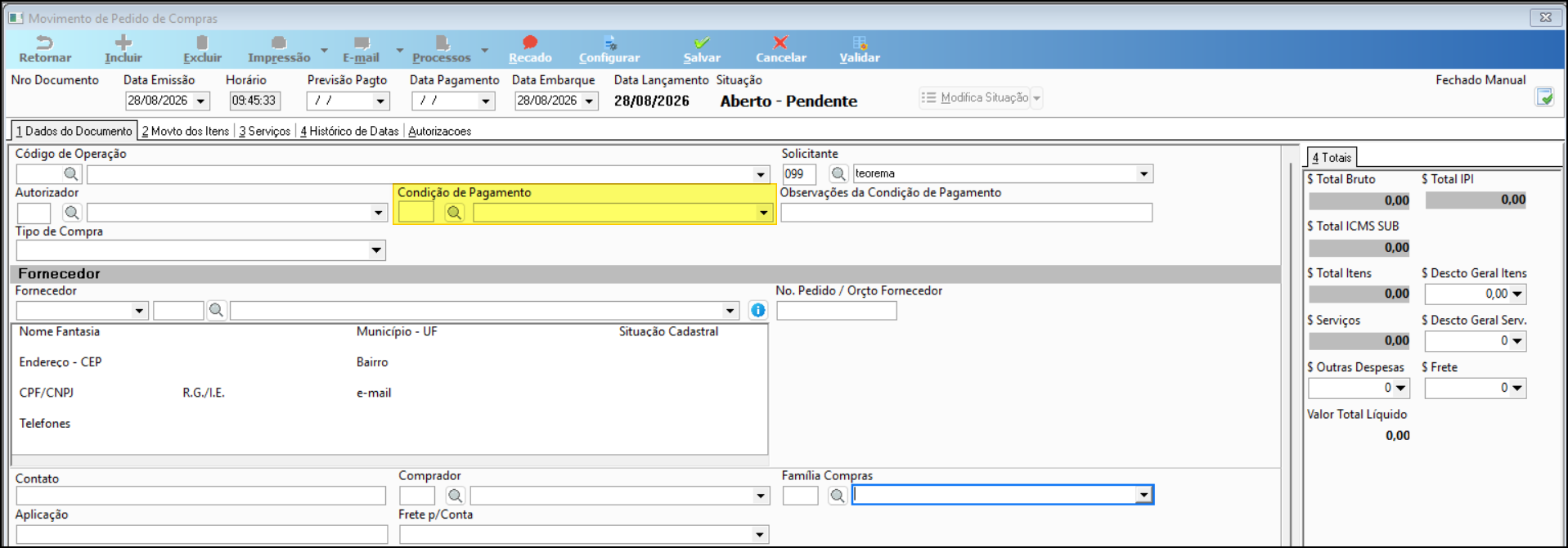This screenshot has width=1568, height=548.
Task: Click the blue supplier info icon
Action: coord(758,310)
